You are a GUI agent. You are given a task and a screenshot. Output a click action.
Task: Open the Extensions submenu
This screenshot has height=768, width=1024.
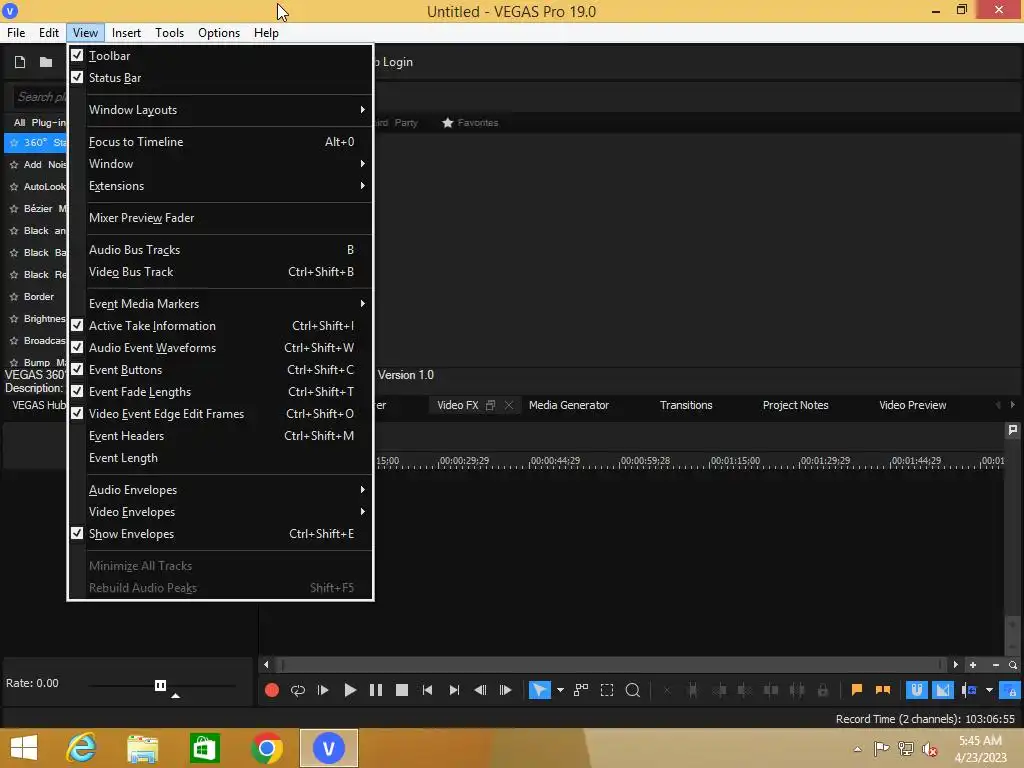(x=221, y=186)
